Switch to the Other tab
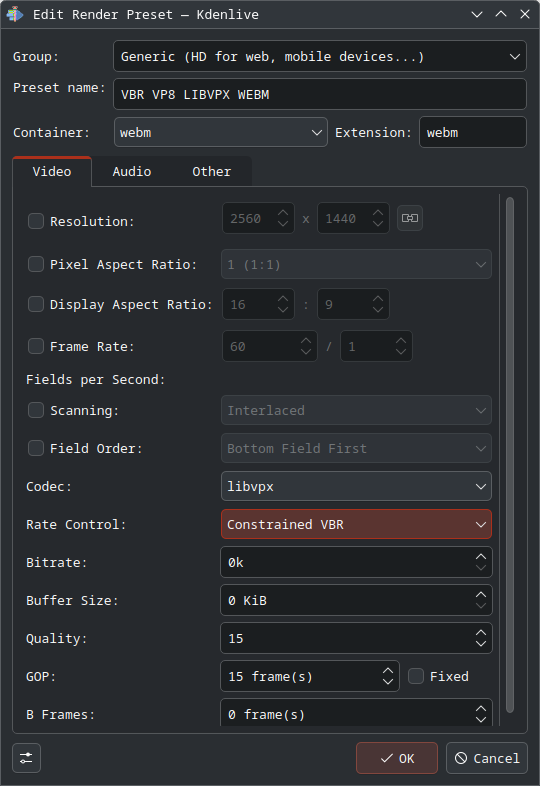Viewport: 540px width, 786px height. pos(212,171)
